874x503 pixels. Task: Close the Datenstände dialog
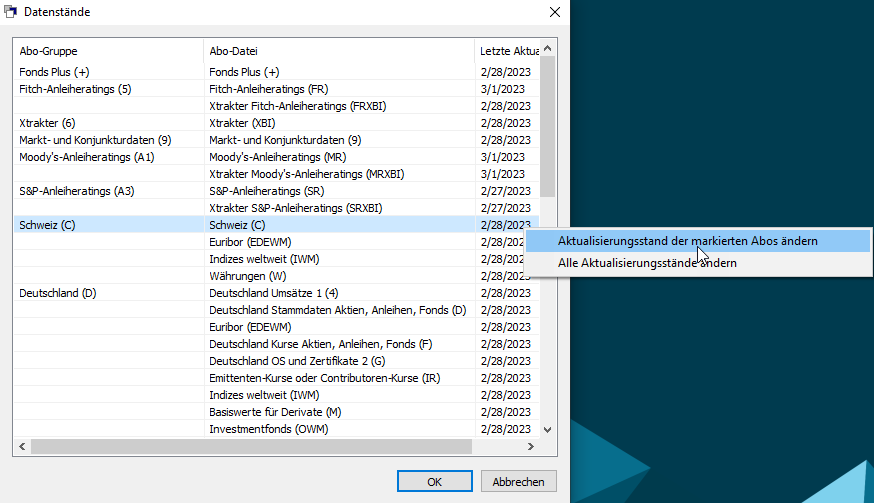[555, 12]
